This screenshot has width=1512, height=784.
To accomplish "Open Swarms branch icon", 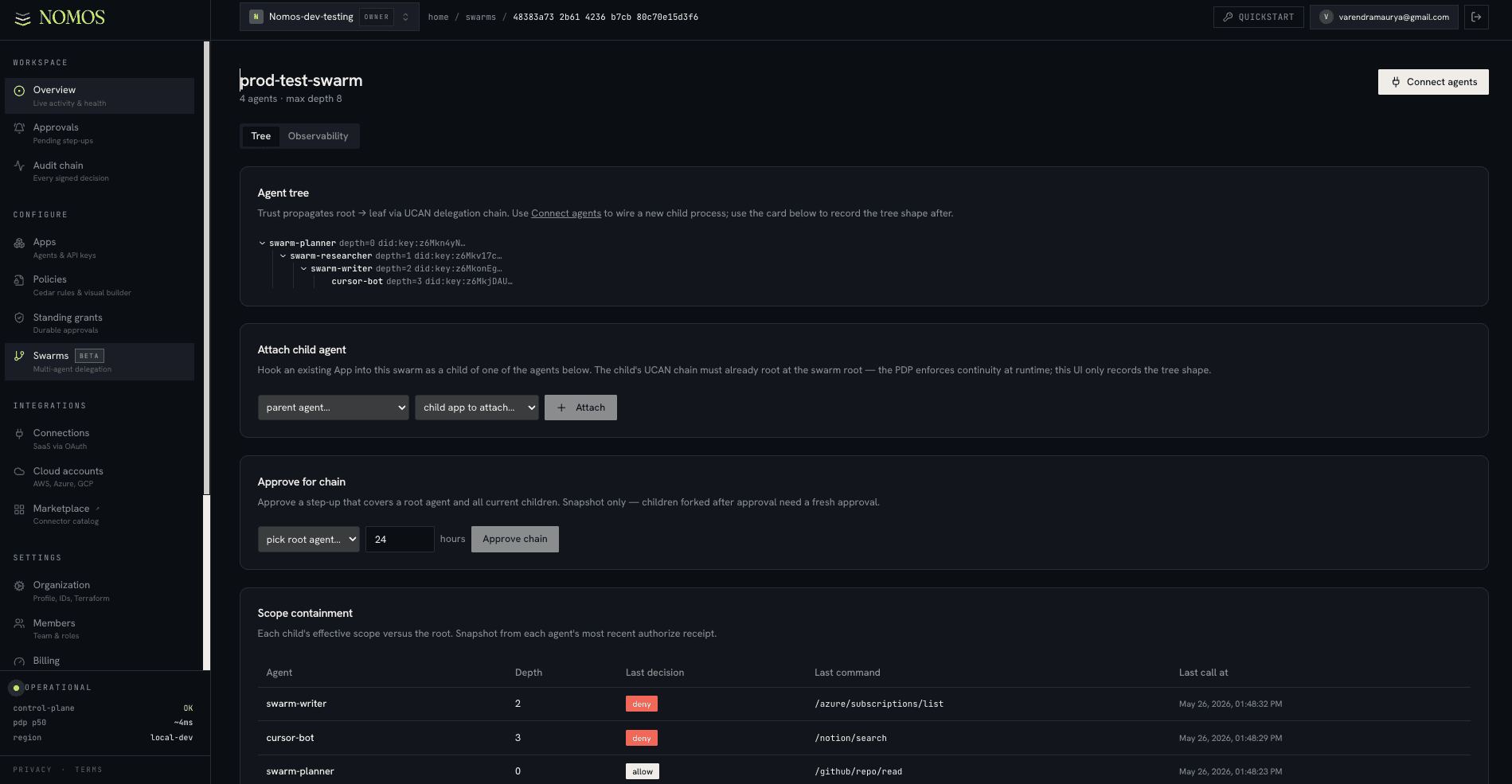I will [x=19, y=356].
